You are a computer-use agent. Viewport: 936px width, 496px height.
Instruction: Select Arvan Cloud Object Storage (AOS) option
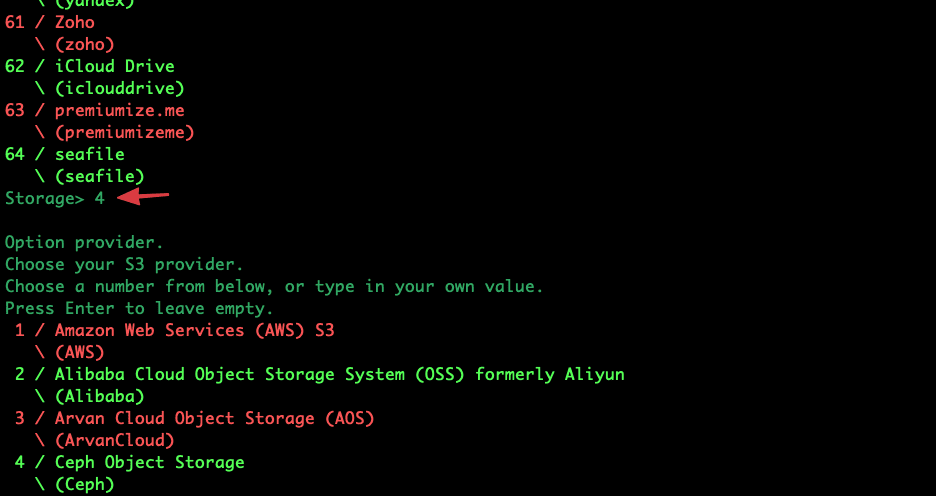click(214, 418)
